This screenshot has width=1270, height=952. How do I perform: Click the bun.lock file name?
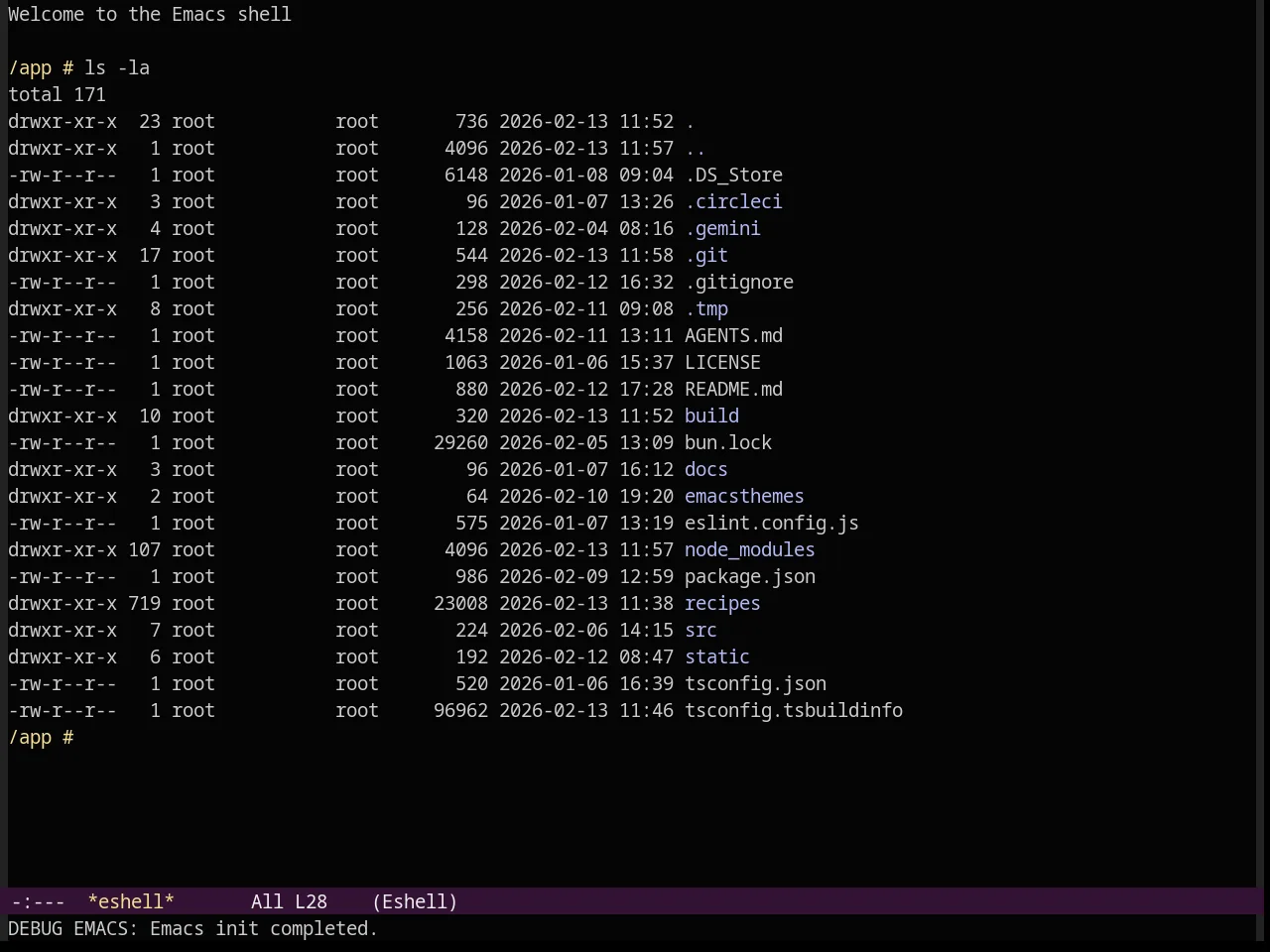[728, 443]
